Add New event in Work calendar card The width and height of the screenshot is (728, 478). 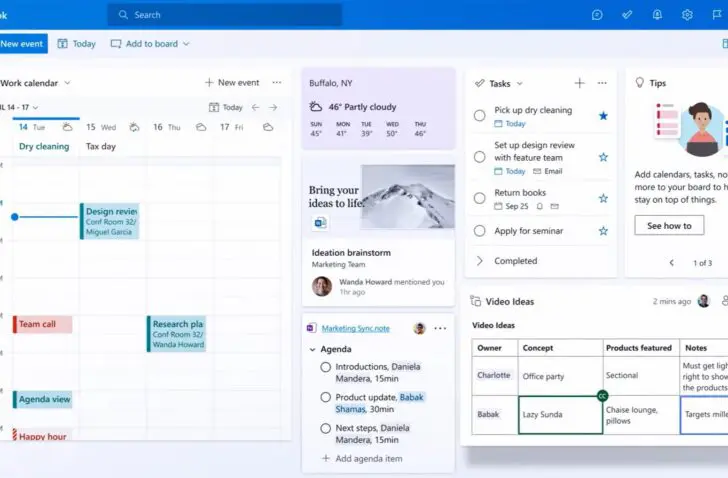click(232, 83)
